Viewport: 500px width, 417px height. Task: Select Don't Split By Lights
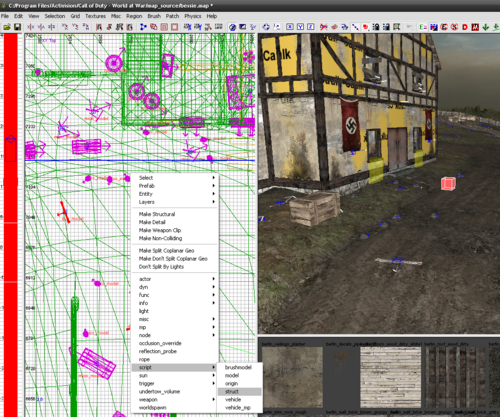pyautogui.click(x=175, y=267)
